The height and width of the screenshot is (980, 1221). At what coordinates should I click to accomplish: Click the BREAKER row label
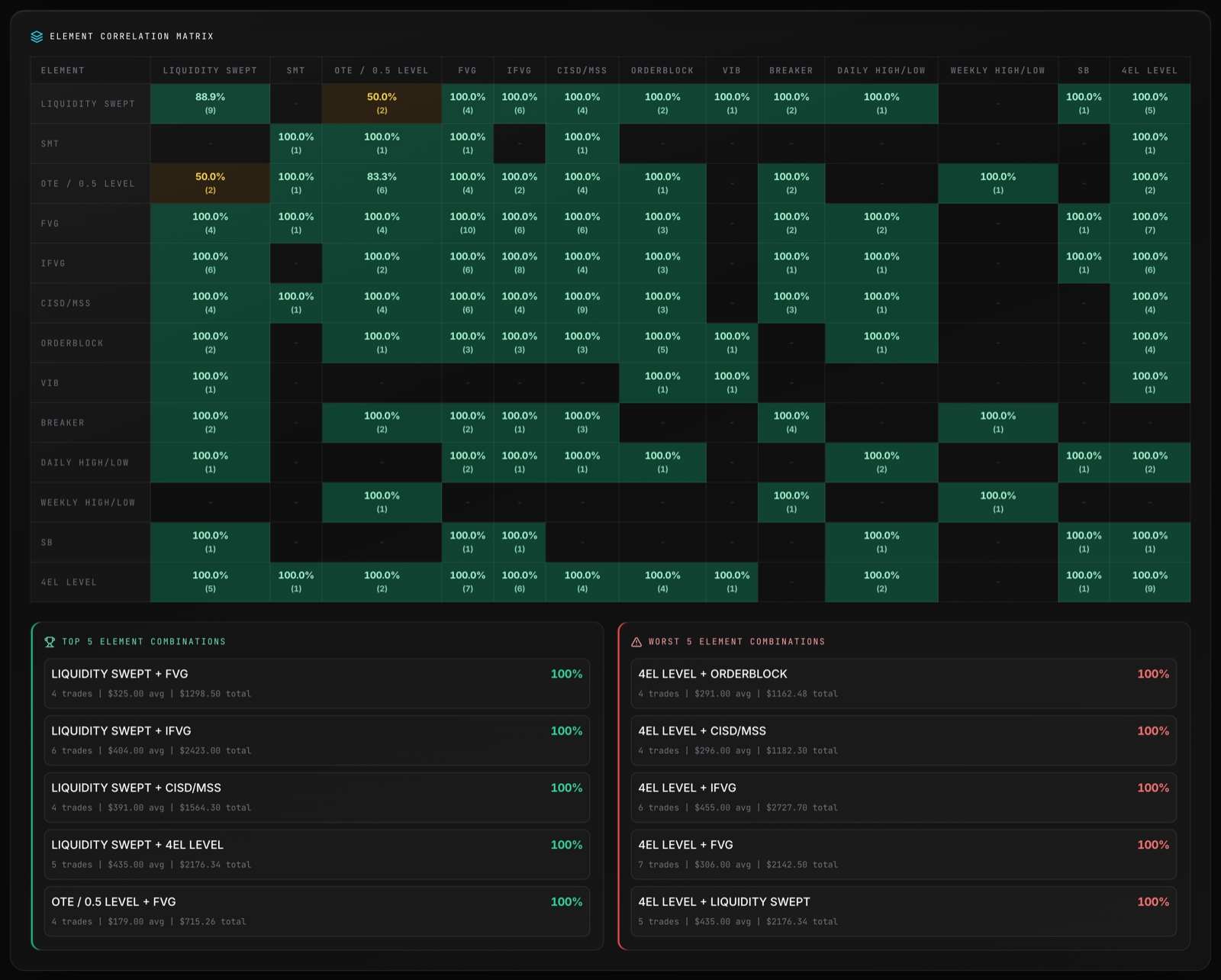pos(90,423)
